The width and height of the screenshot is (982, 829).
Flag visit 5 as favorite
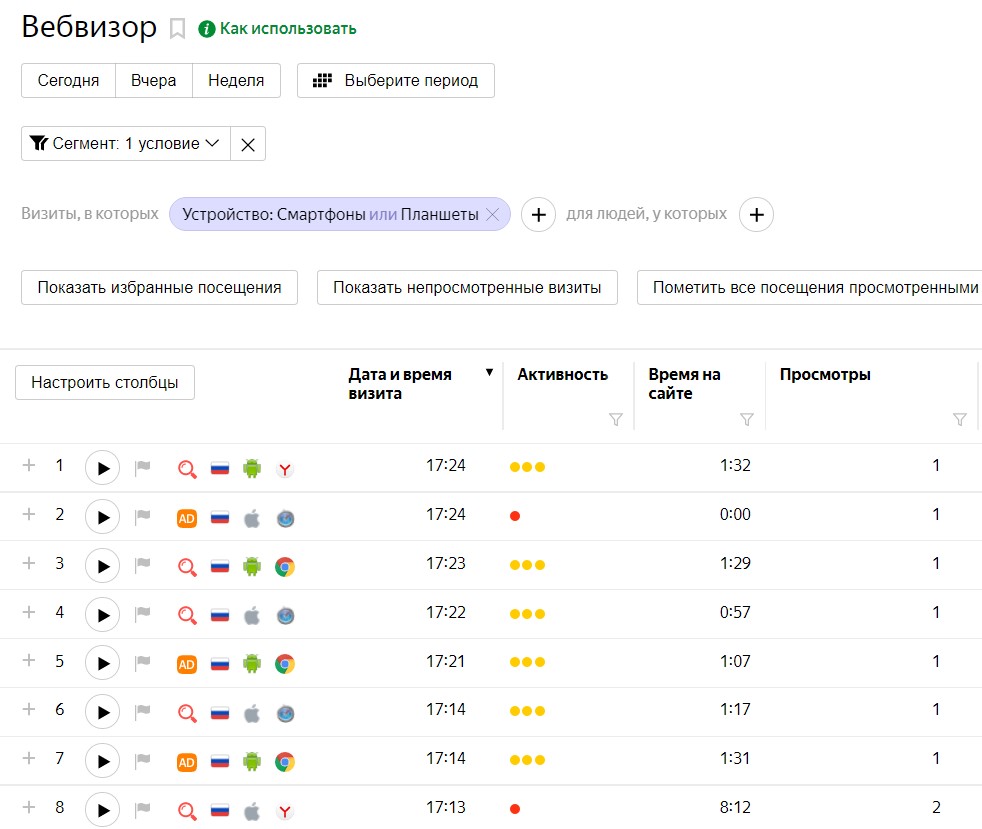(143, 662)
